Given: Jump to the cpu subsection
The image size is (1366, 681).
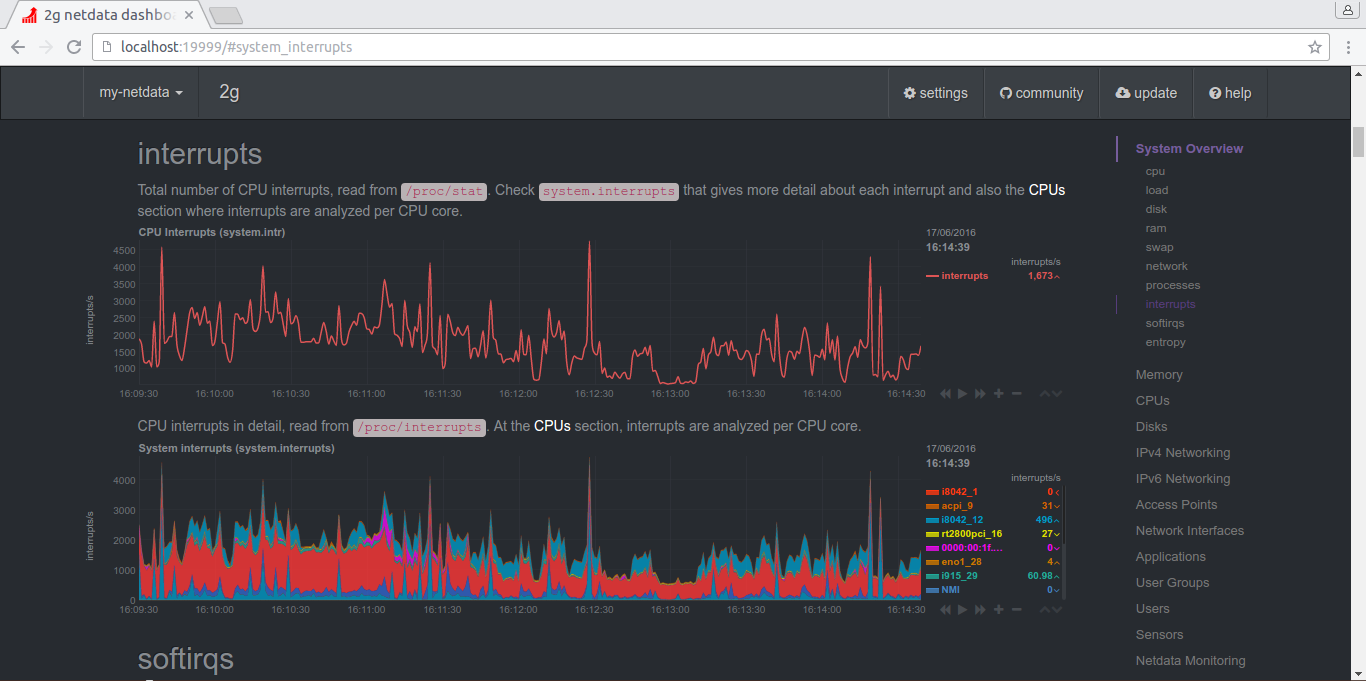Looking at the screenshot, I should pos(1155,171).
